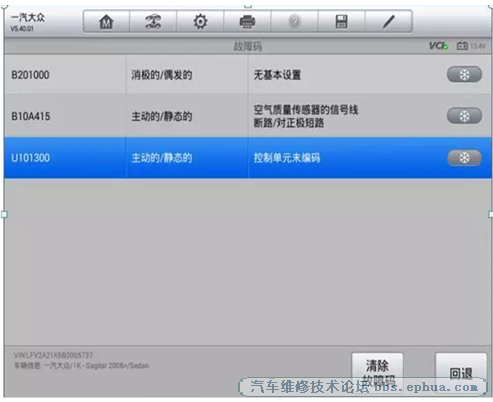Check the battery voltage indicator
Screen dimensions: 493x402
click(471, 46)
